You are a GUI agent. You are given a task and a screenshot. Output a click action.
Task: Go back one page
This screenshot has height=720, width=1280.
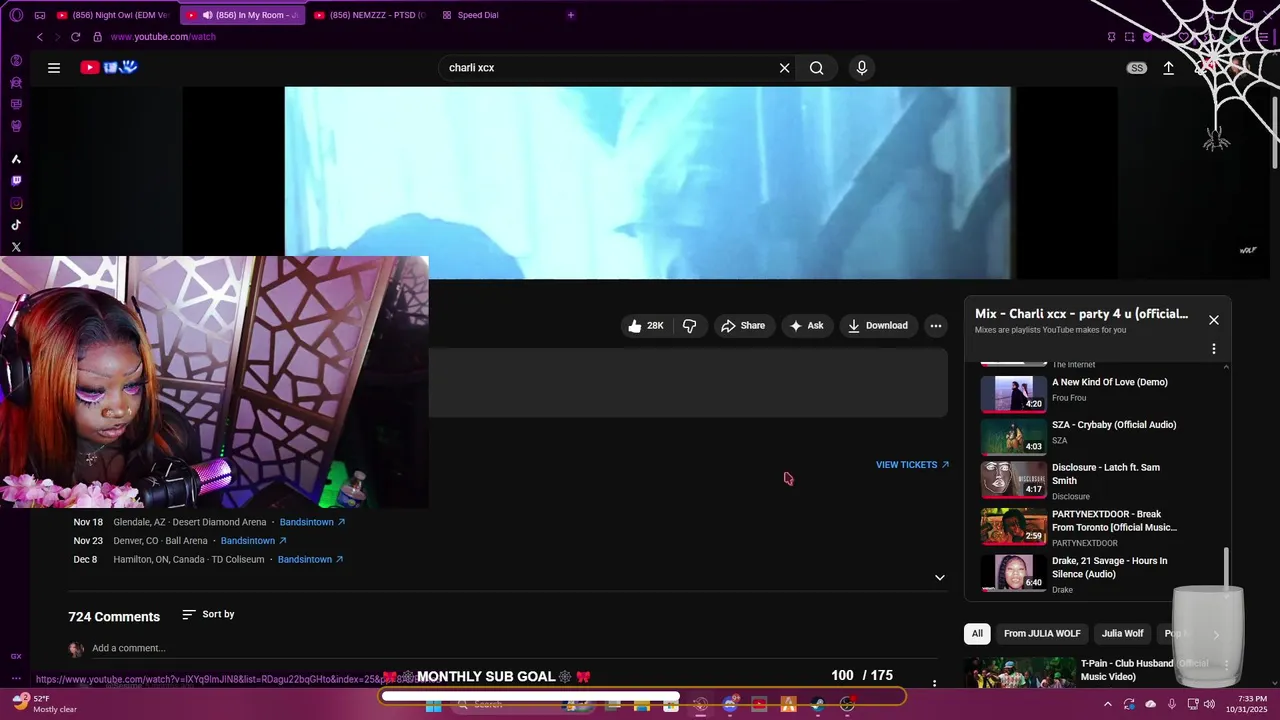click(x=40, y=37)
